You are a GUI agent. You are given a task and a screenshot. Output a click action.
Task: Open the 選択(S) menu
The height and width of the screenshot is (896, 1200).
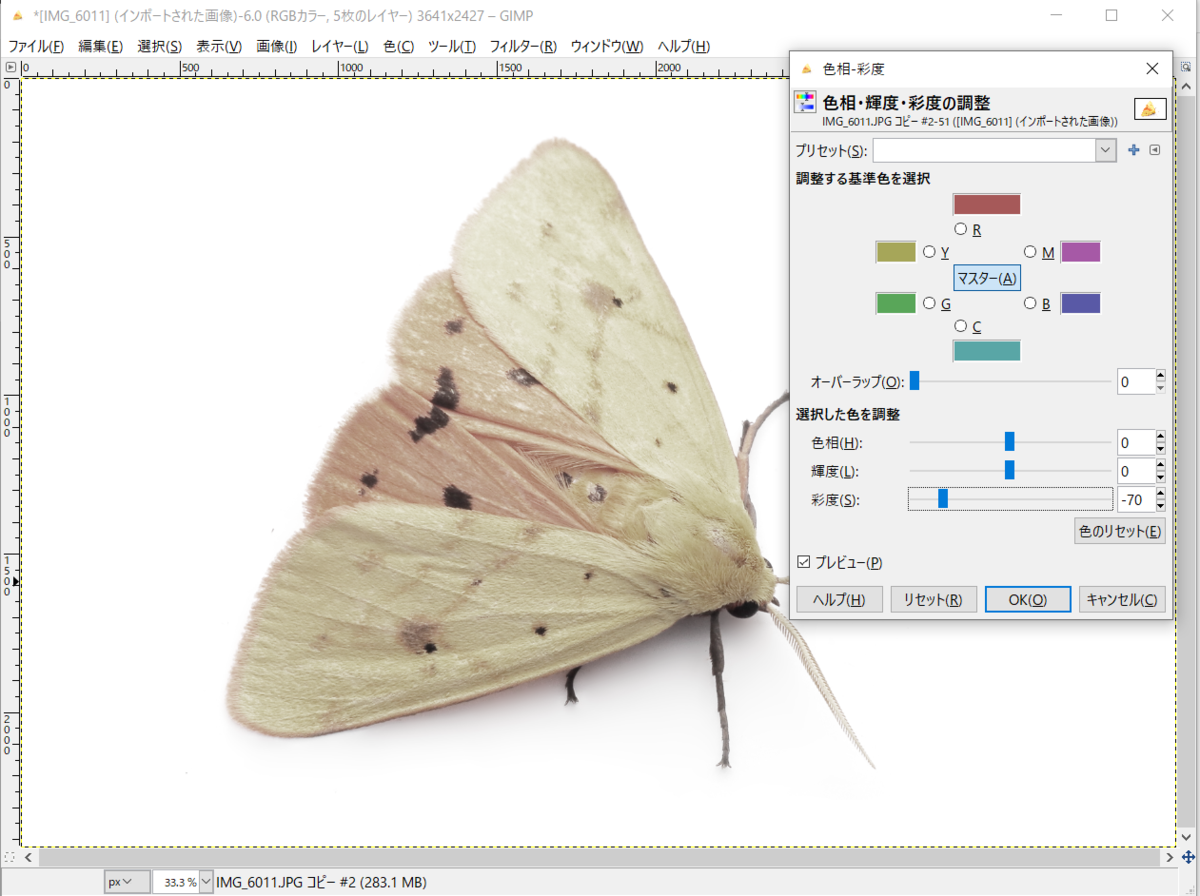click(160, 46)
